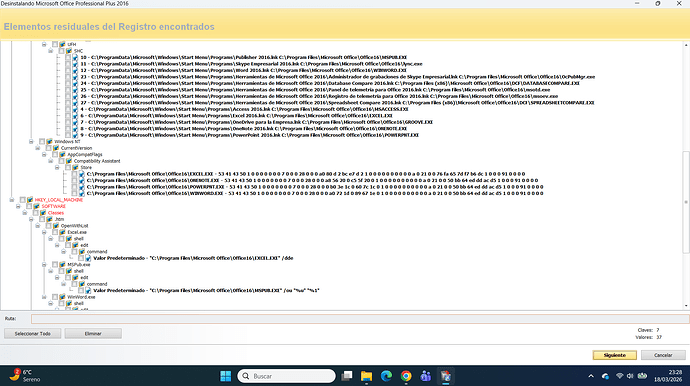Check the box for the Word 2016.lnk entry
This screenshot has height=386, width=690.
tap(68, 70)
